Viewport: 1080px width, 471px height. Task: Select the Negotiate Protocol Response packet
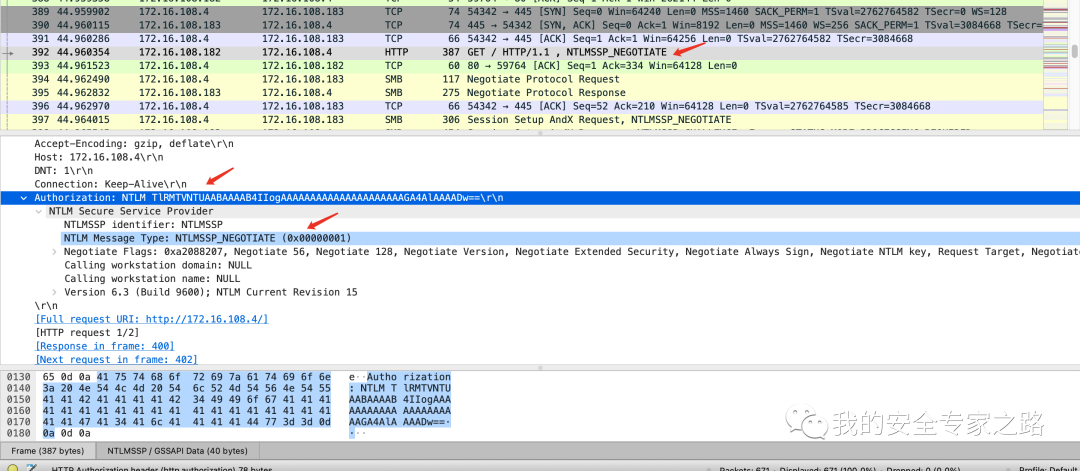[521, 92]
